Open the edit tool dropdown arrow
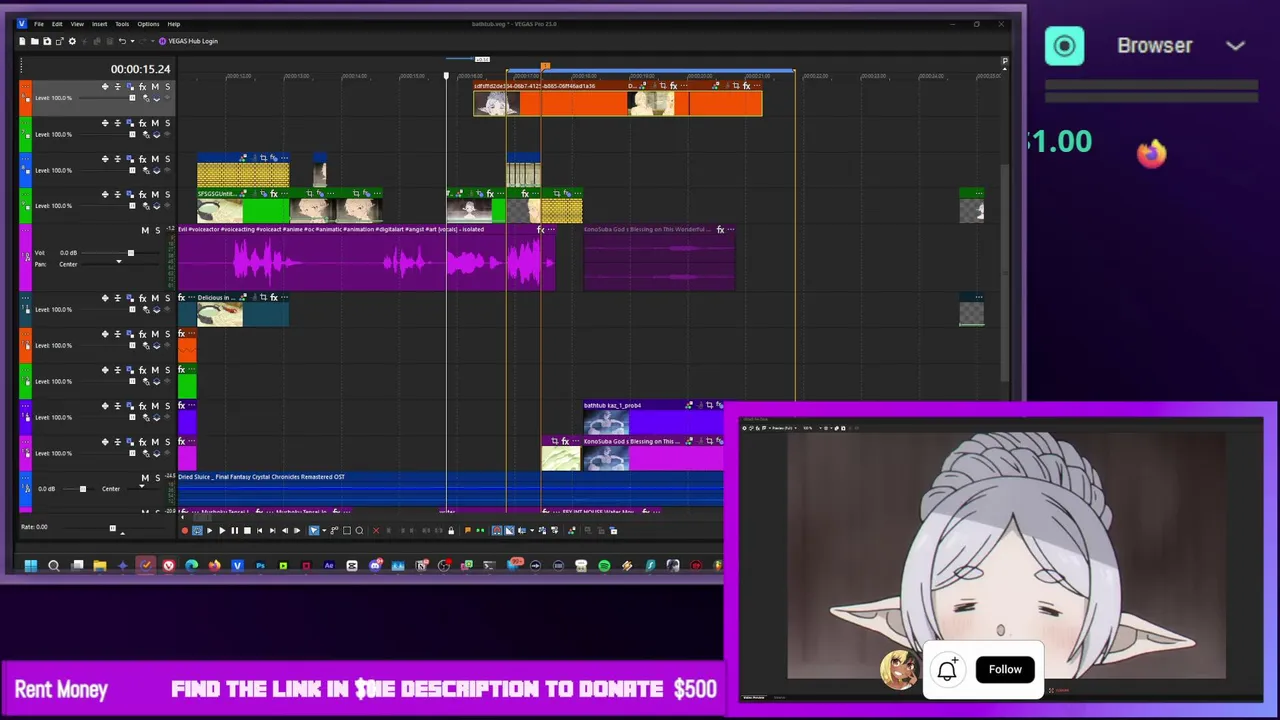The image size is (1280, 720). tap(324, 530)
